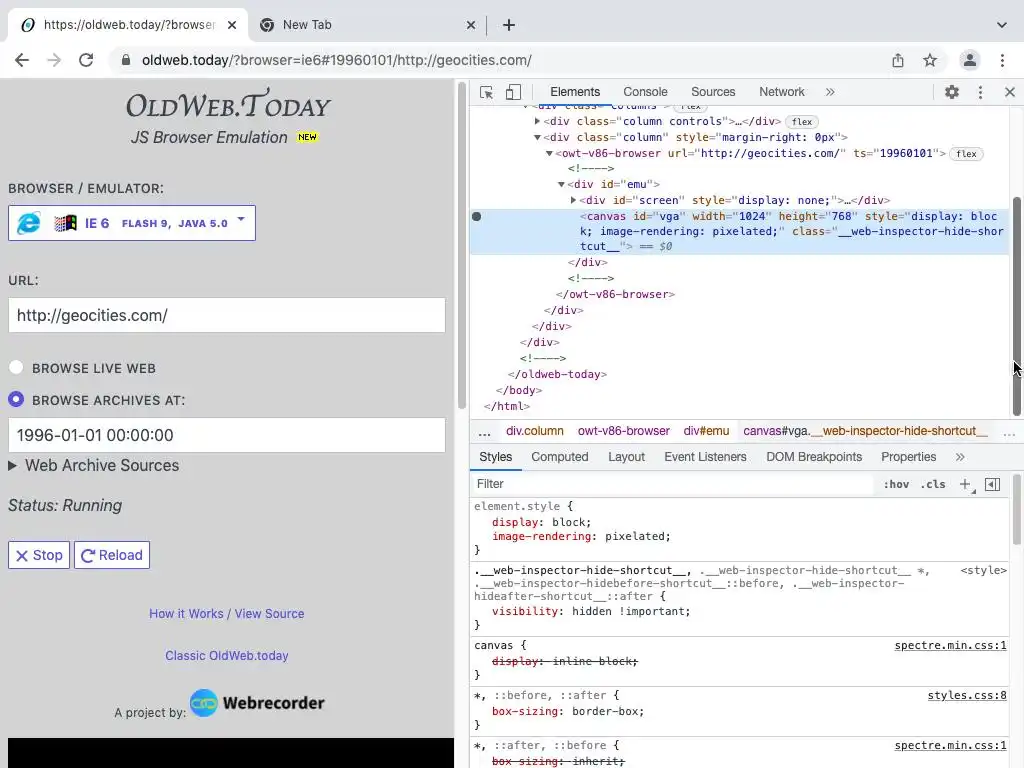Show more styles pane tabs chevron
The width and height of the screenshot is (1024, 768).
point(960,457)
